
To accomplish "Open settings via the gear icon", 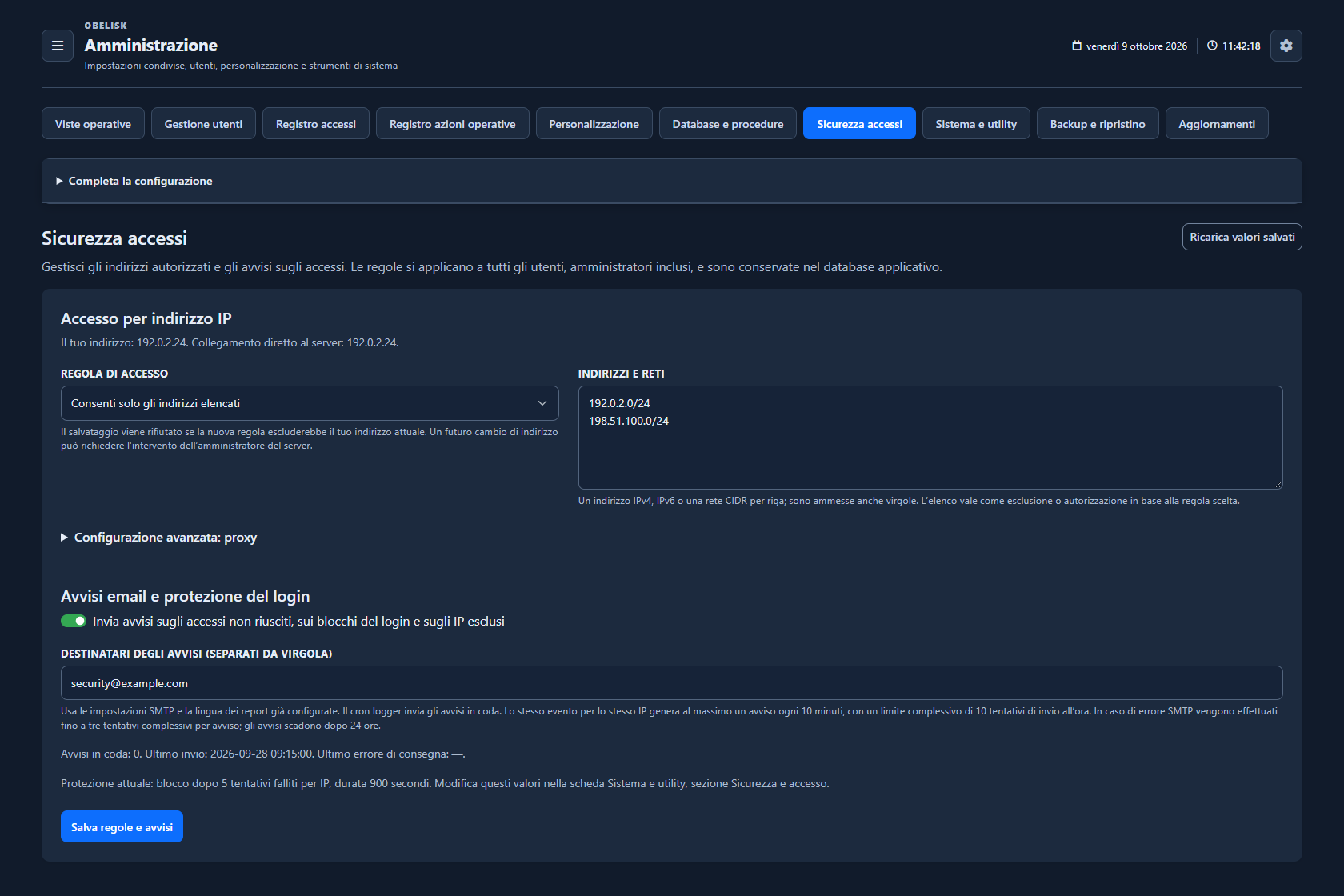I will click(1286, 46).
